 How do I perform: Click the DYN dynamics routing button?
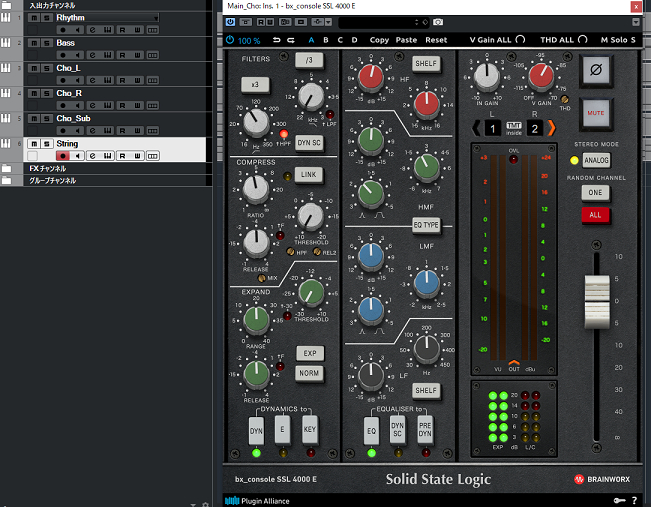point(256,431)
